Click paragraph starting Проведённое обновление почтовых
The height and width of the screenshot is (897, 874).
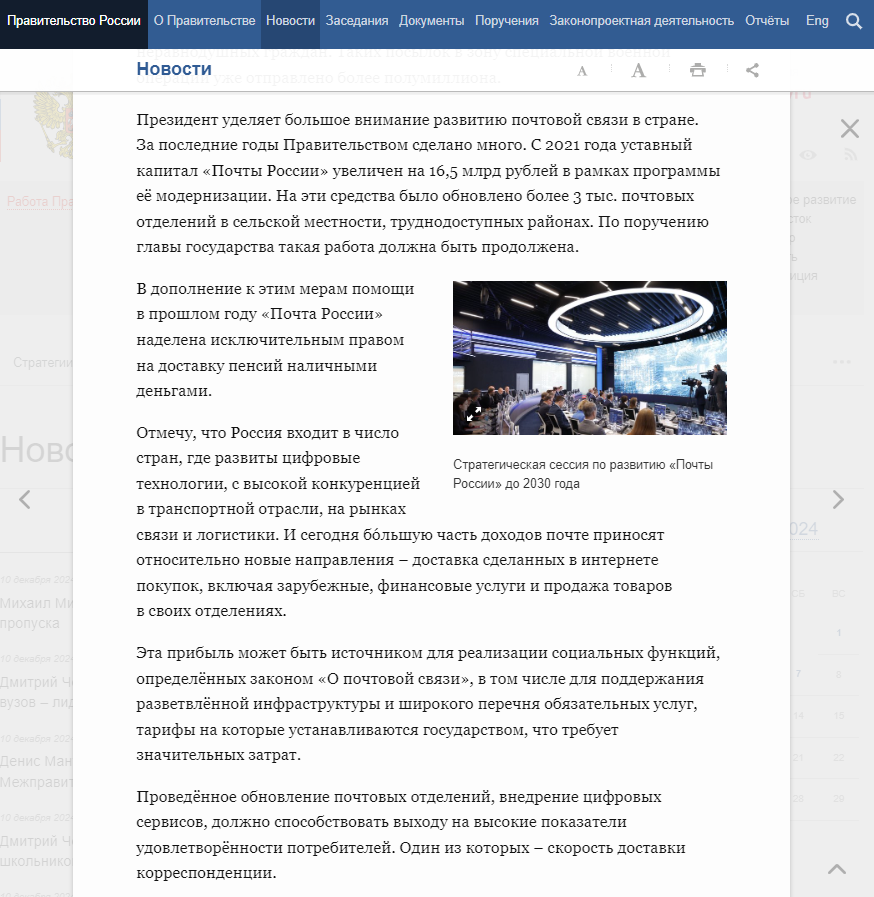point(411,835)
